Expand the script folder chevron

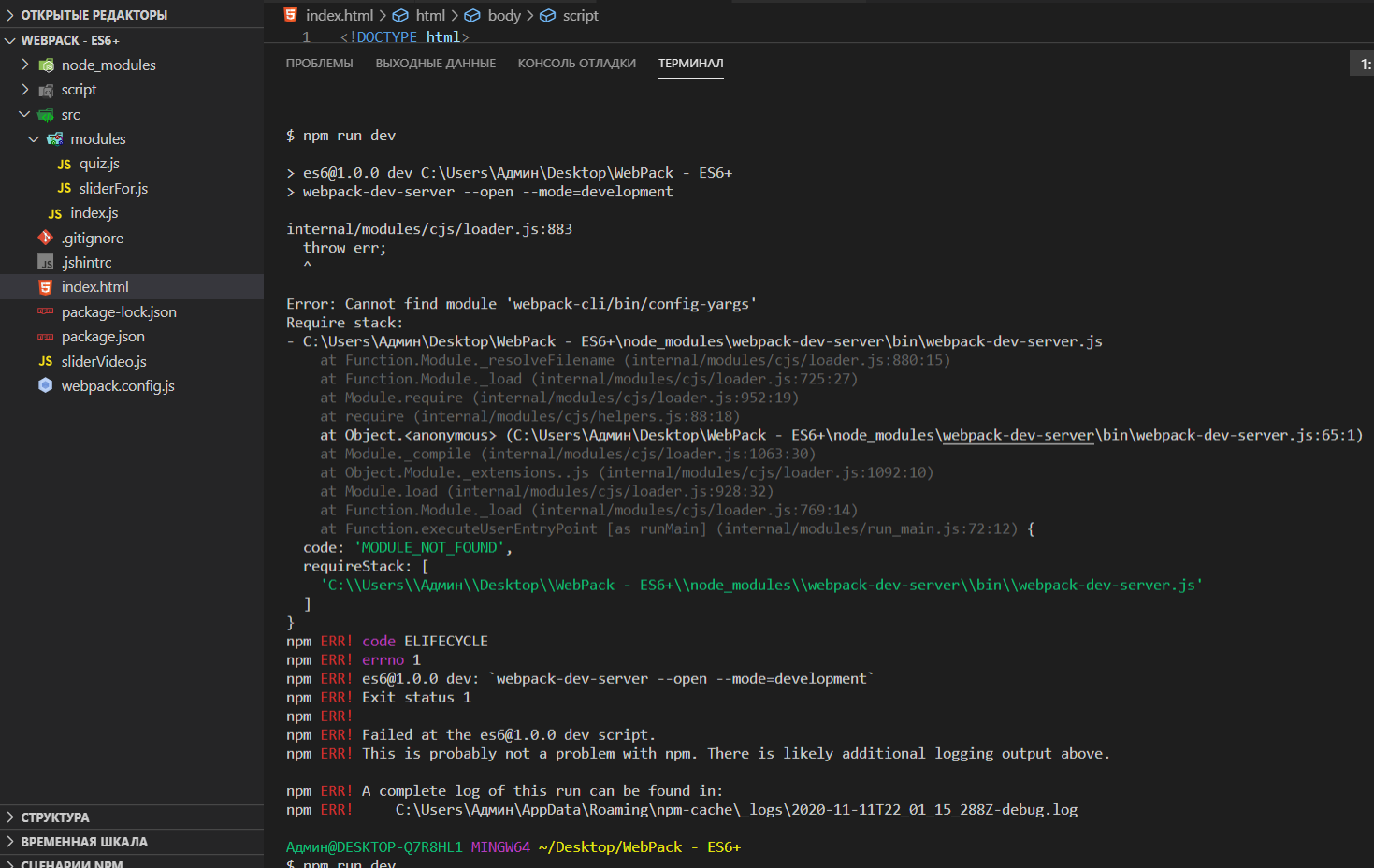pos(25,89)
